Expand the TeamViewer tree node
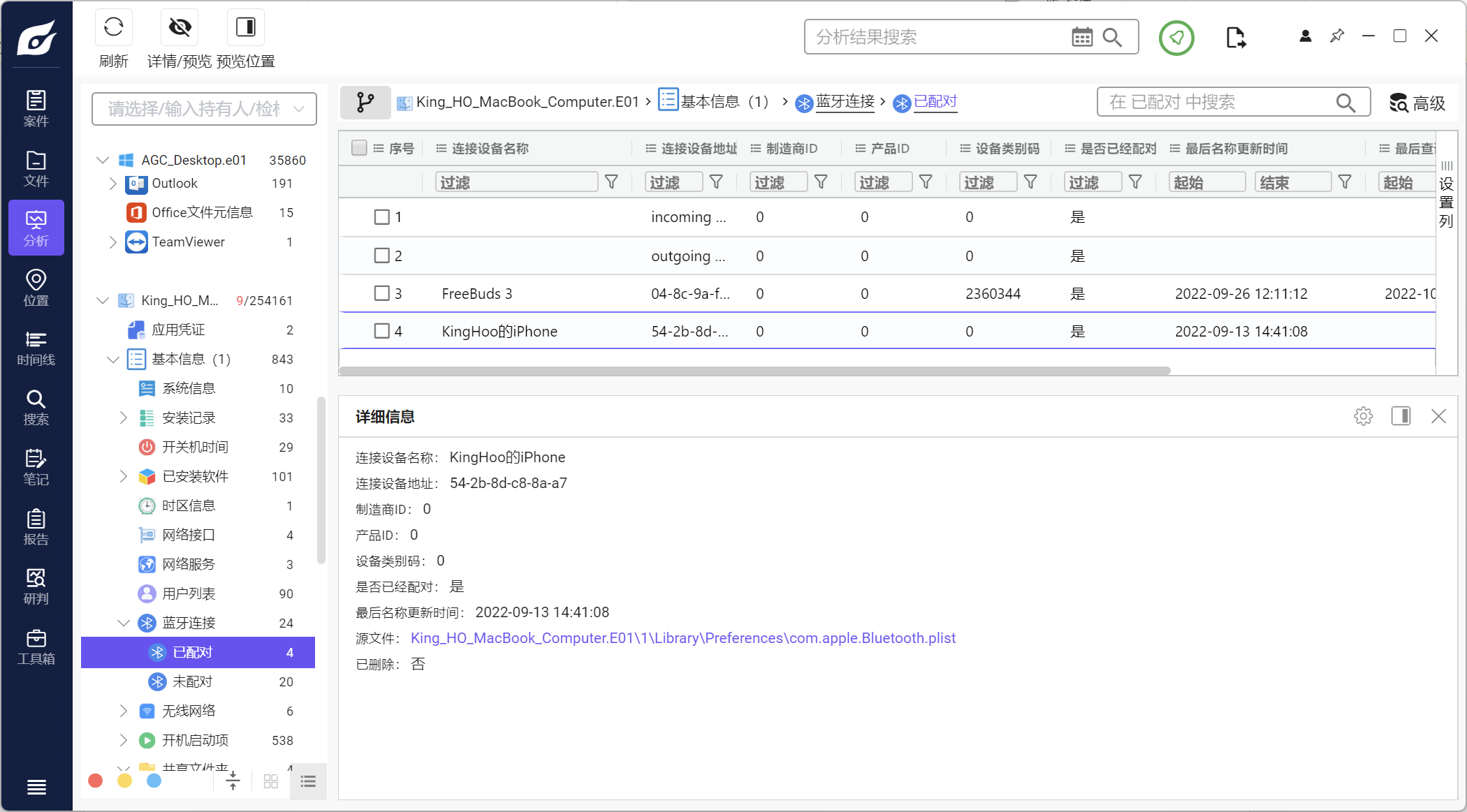Screen dimensions: 1467x812 [x=112, y=242]
